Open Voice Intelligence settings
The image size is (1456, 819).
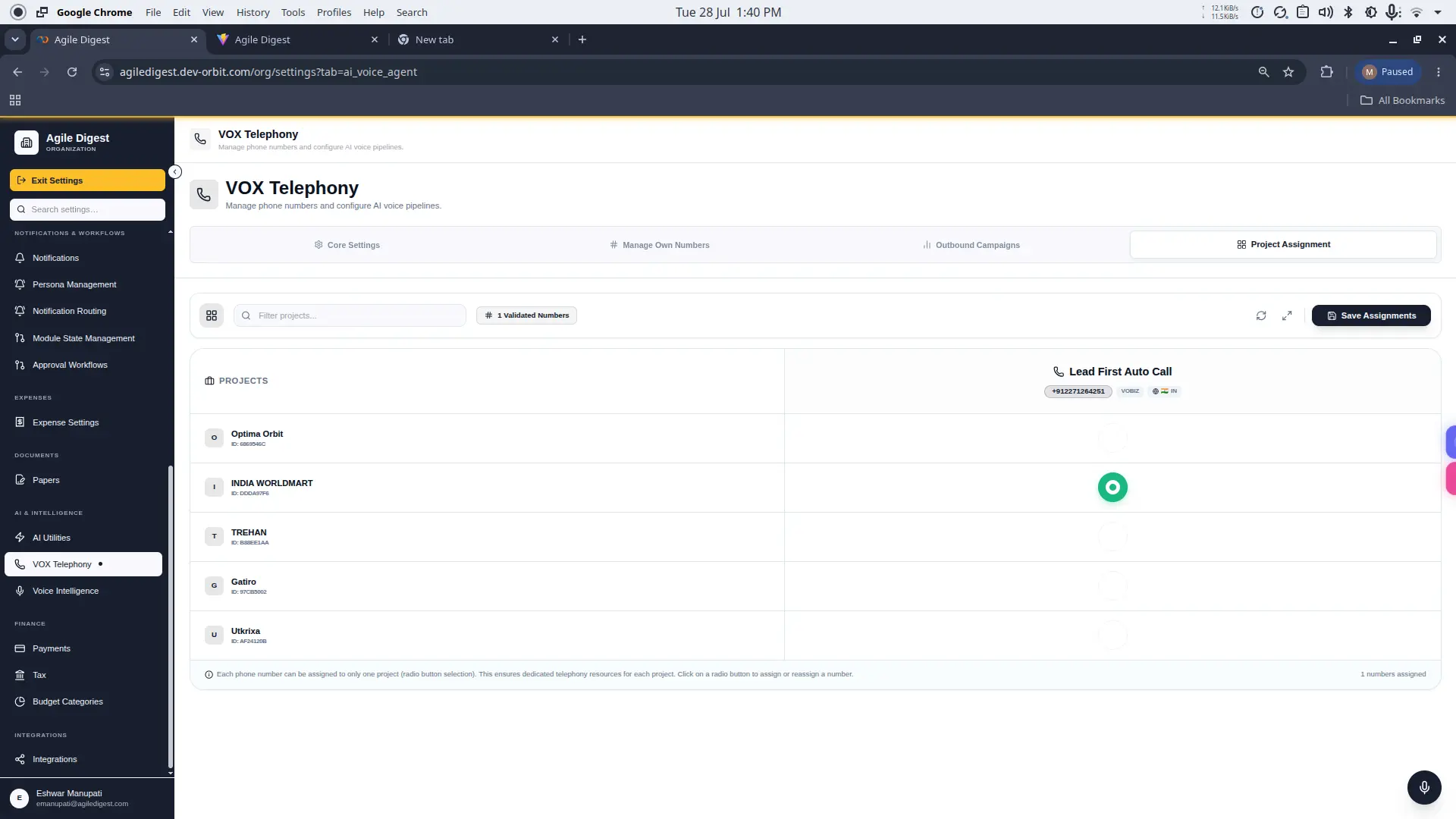pos(83,591)
